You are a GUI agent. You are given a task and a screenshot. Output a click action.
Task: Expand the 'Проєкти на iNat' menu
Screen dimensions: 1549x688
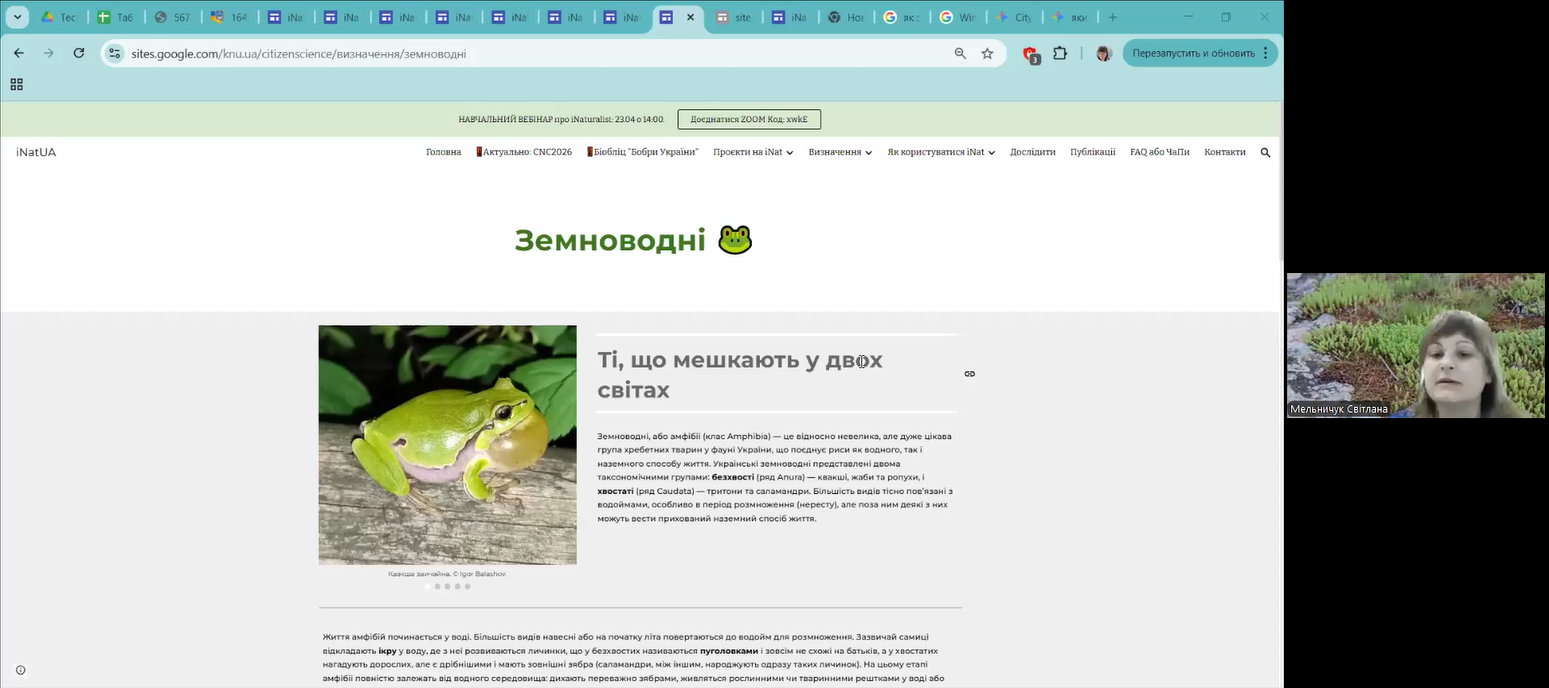pos(752,152)
